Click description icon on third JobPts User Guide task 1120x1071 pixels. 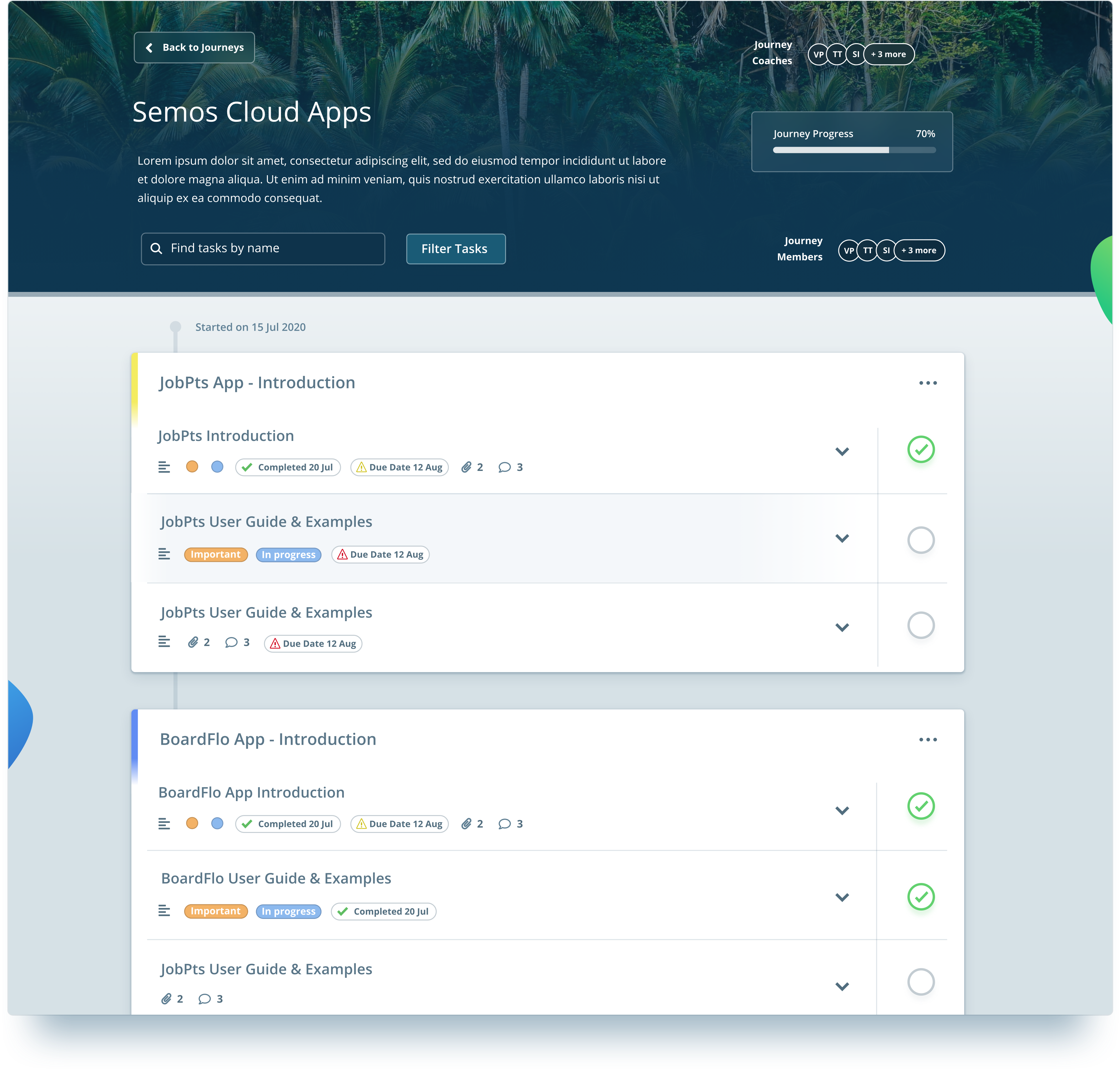pyautogui.click(x=164, y=642)
